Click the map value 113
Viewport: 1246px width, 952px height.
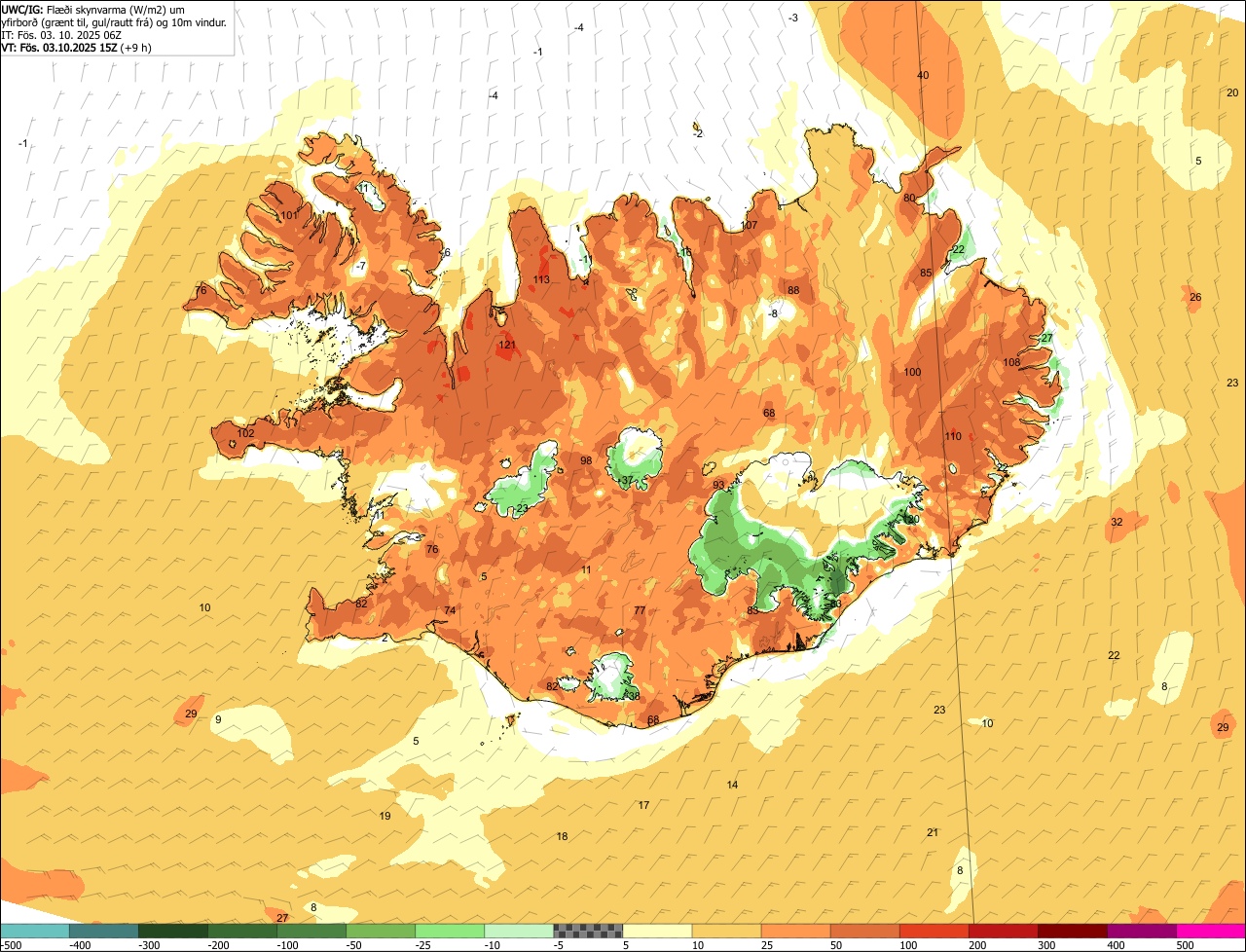541,280
